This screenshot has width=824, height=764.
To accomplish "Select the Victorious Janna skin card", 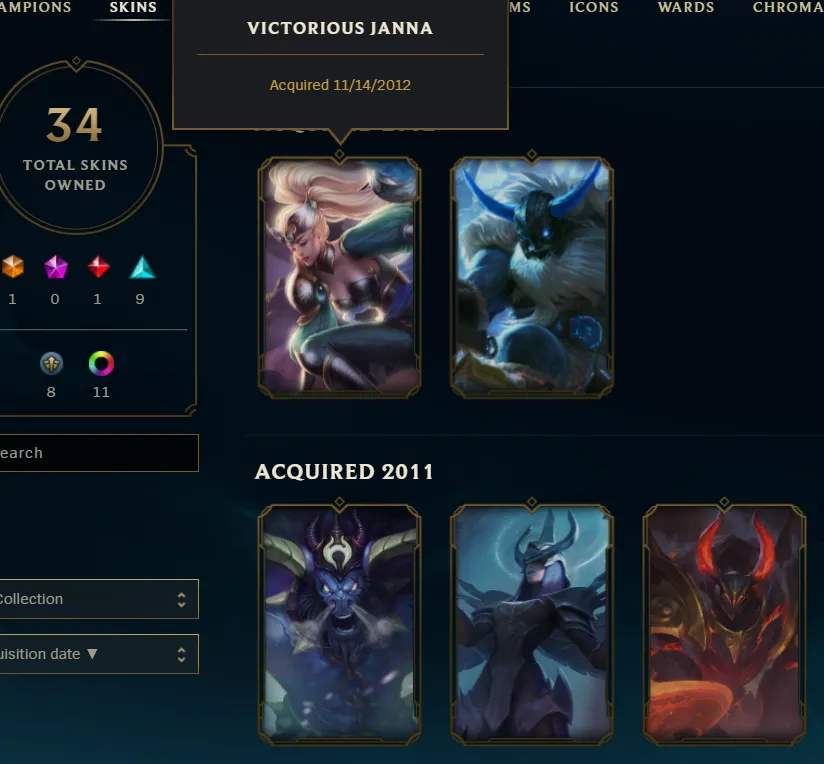I will click(339, 277).
